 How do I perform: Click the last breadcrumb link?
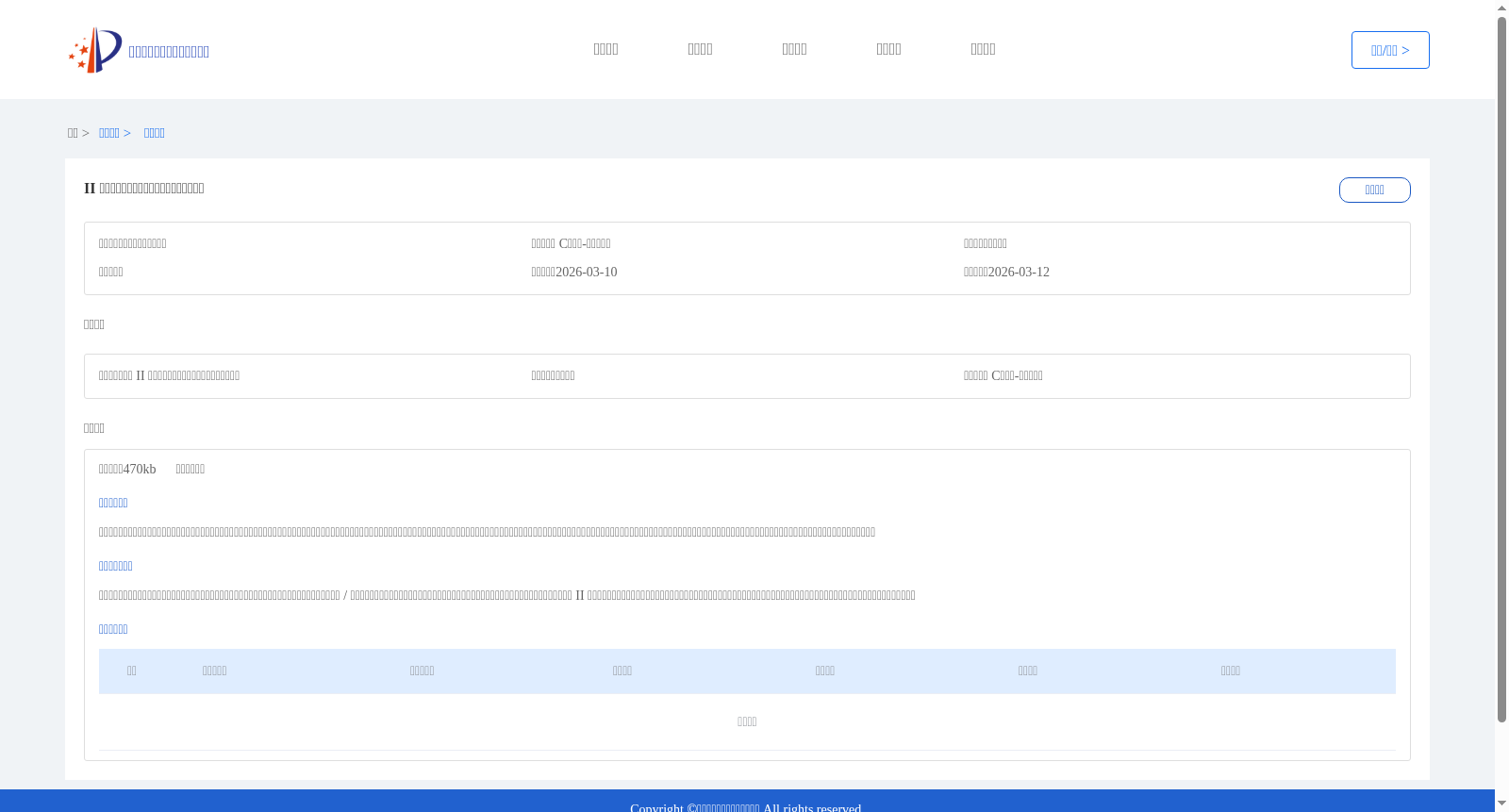point(155,133)
